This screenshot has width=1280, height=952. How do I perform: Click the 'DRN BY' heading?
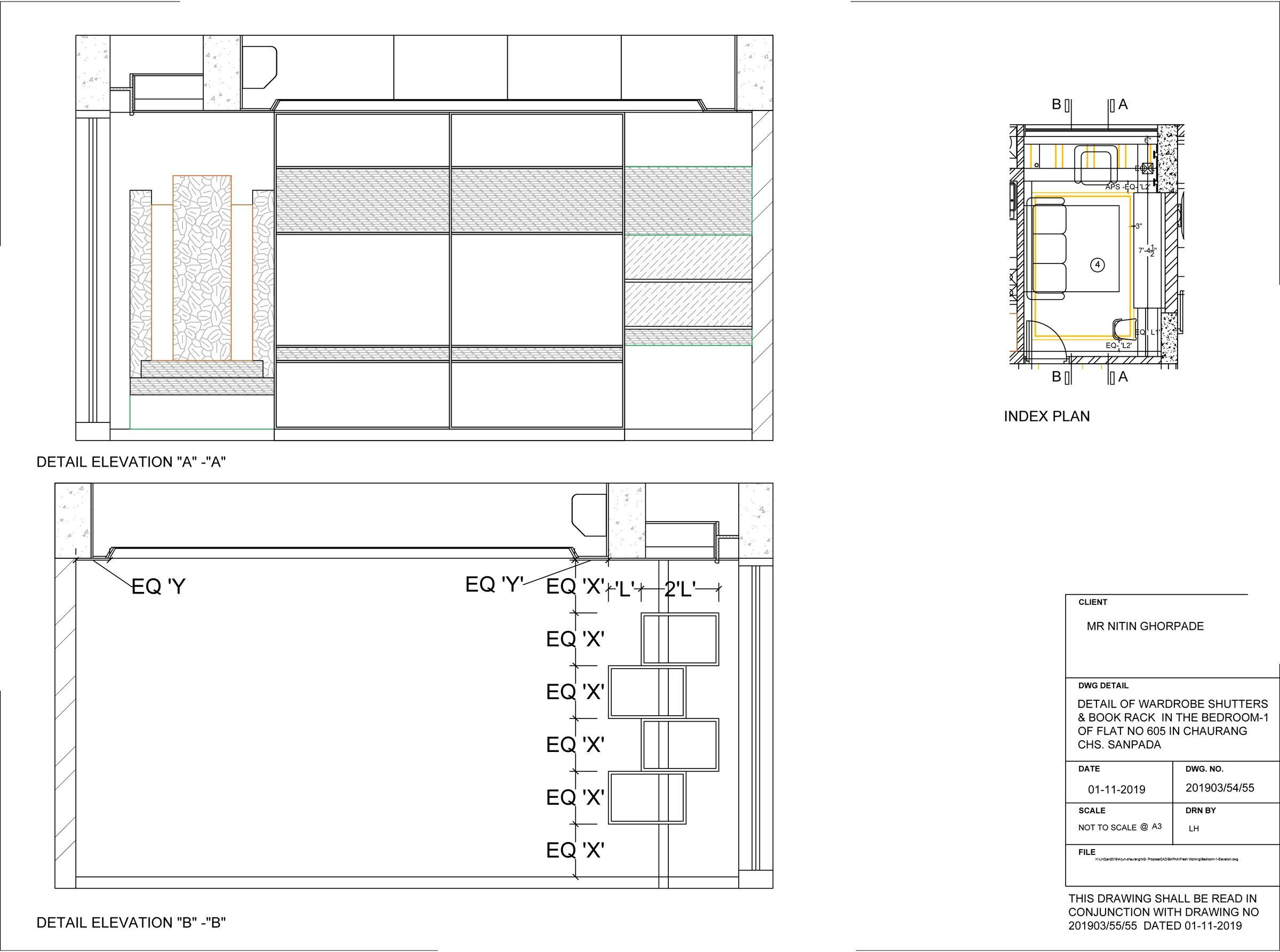point(1201,810)
